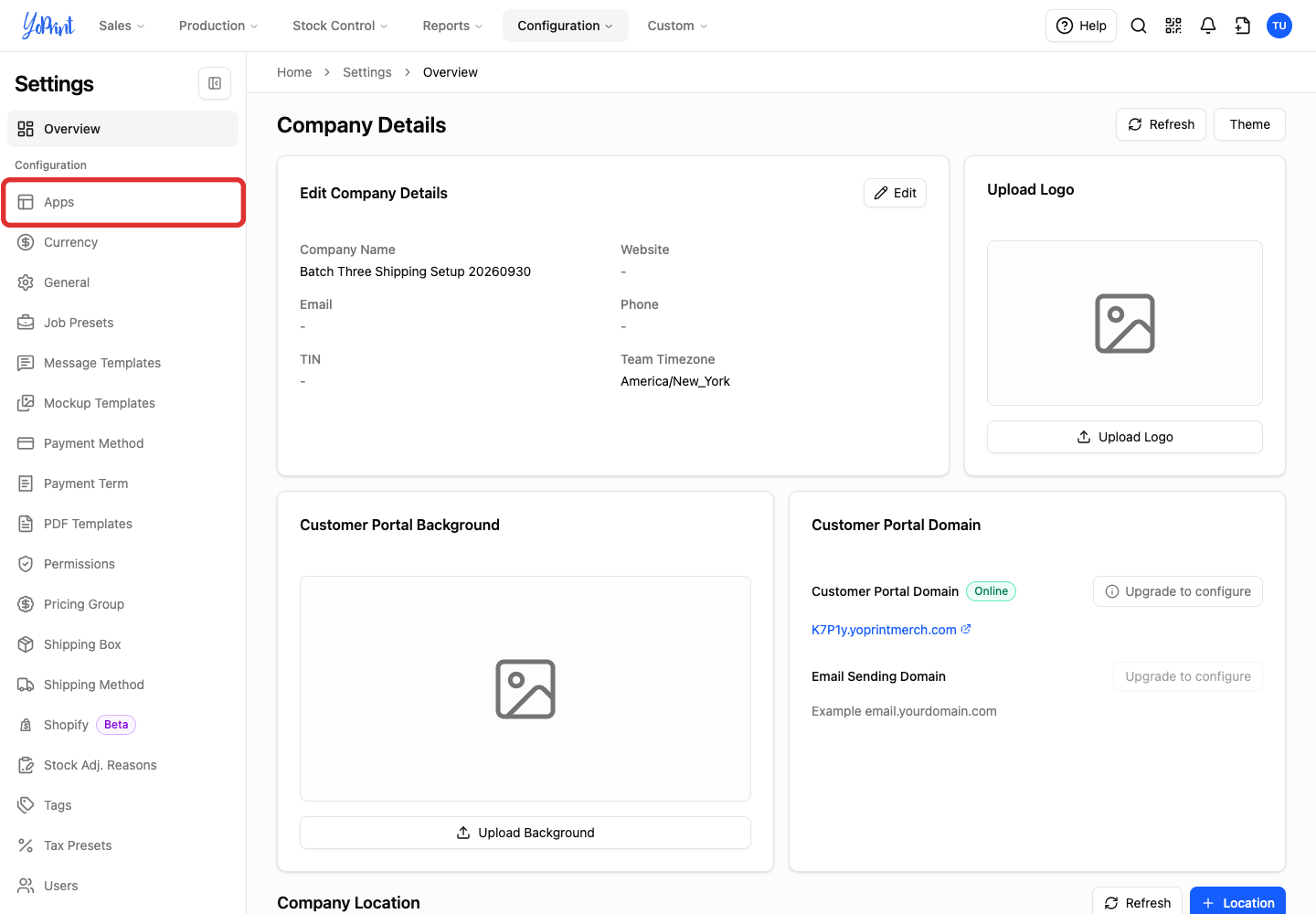Screen dimensions: 1316x914
Task: Click Edit on Company Details
Action: [x=895, y=193]
